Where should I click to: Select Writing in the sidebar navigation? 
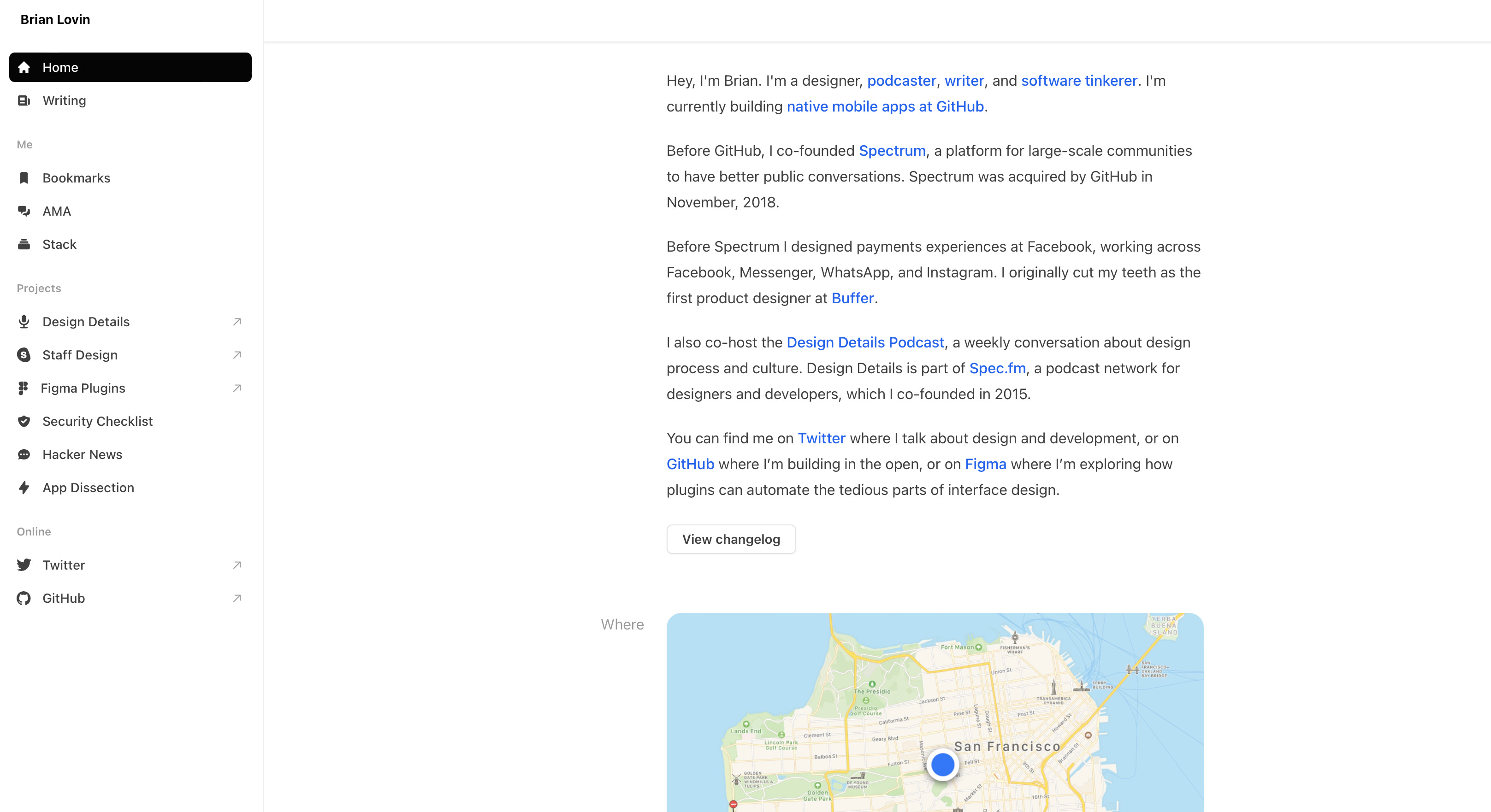64,101
